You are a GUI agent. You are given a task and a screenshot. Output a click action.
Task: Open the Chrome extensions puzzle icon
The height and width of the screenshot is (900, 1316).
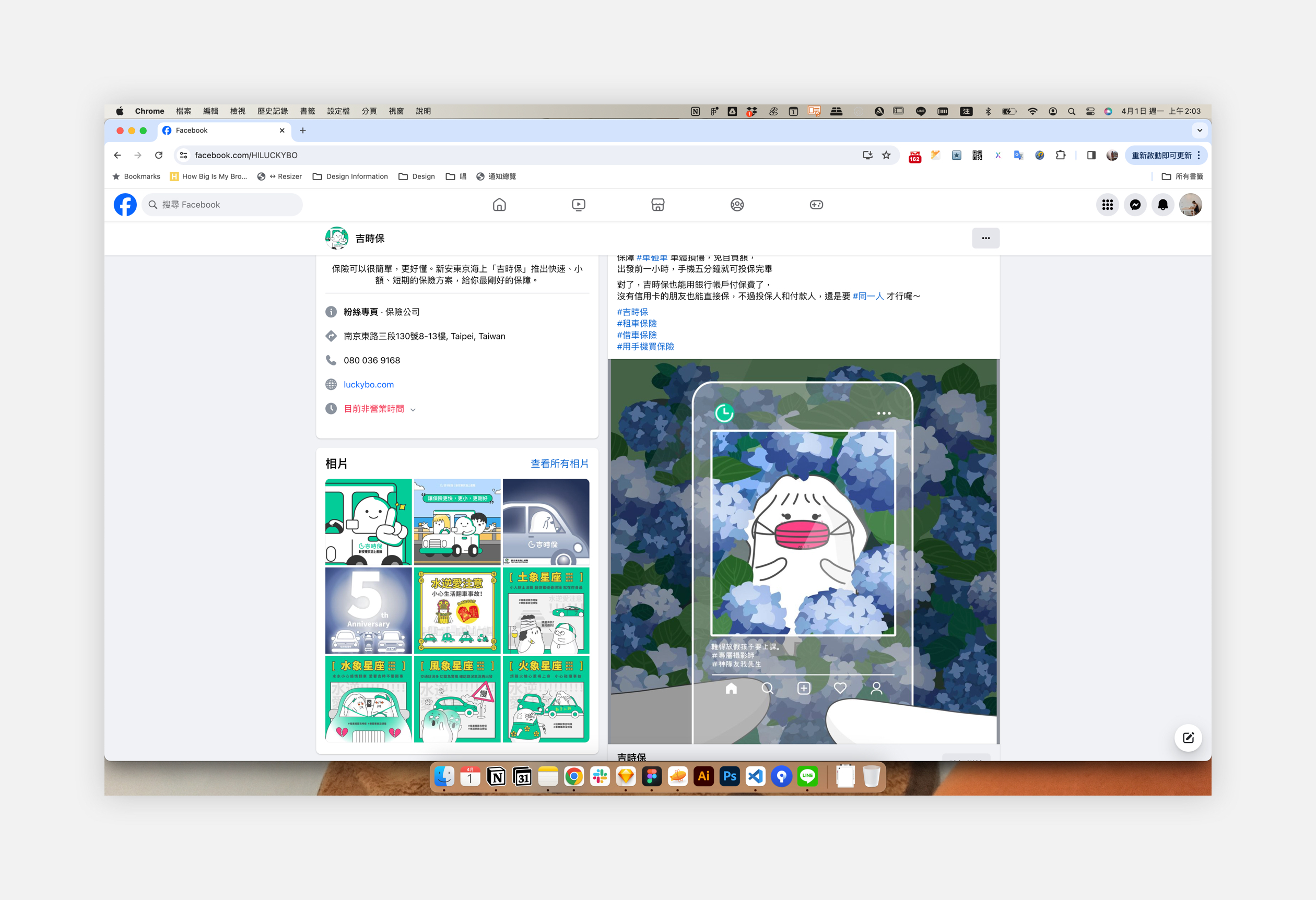[x=1061, y=155]
